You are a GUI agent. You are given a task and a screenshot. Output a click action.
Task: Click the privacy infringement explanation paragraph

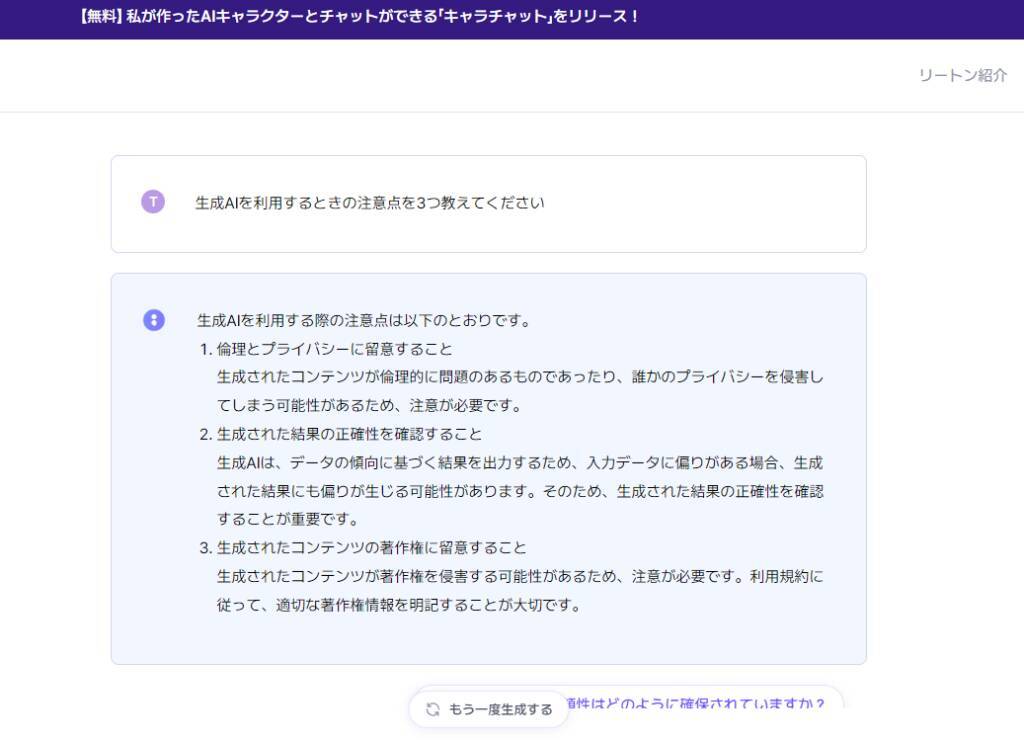519,391
